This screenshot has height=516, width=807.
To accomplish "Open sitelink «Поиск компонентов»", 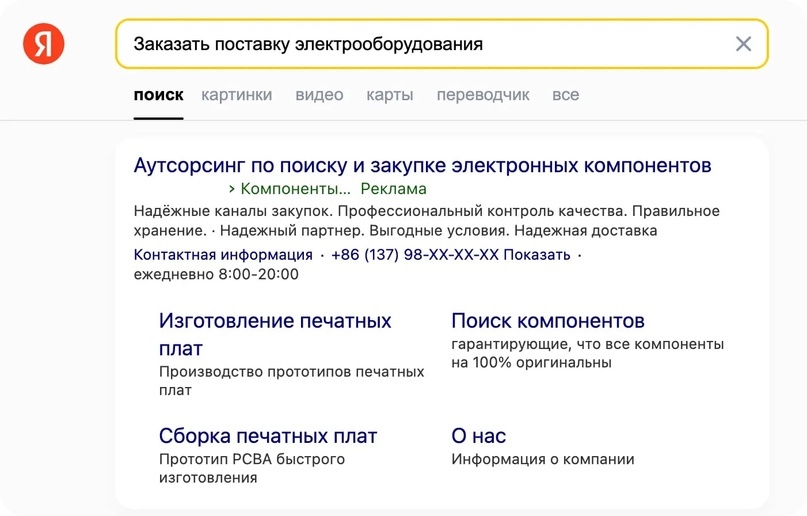I will pyautogui.click(x=548, y=321).
